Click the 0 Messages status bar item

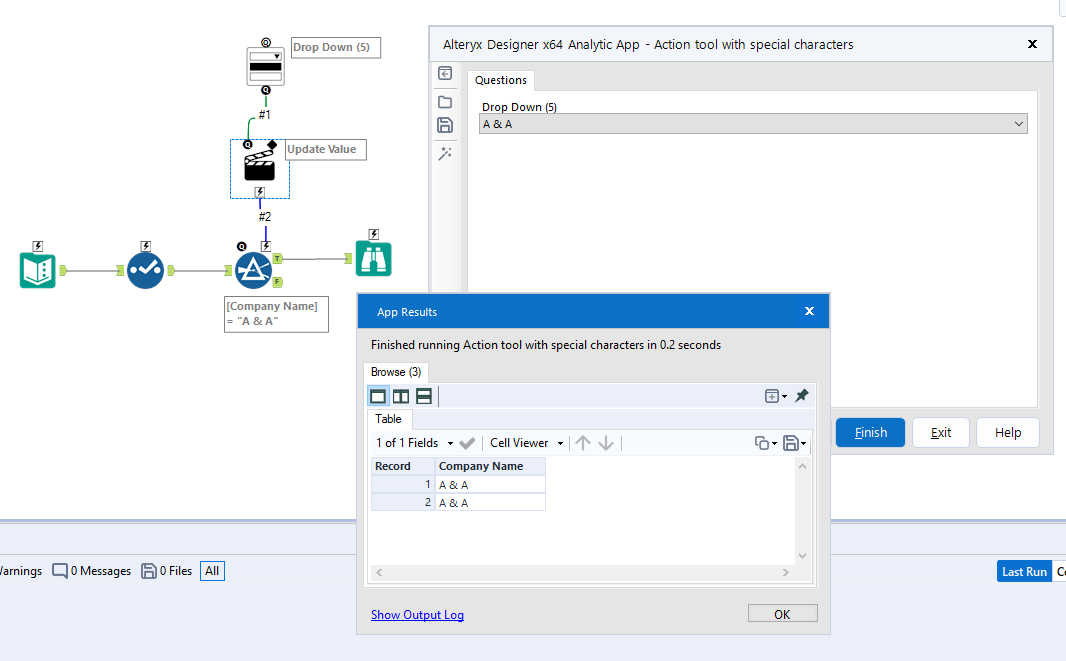pos(91,571)
